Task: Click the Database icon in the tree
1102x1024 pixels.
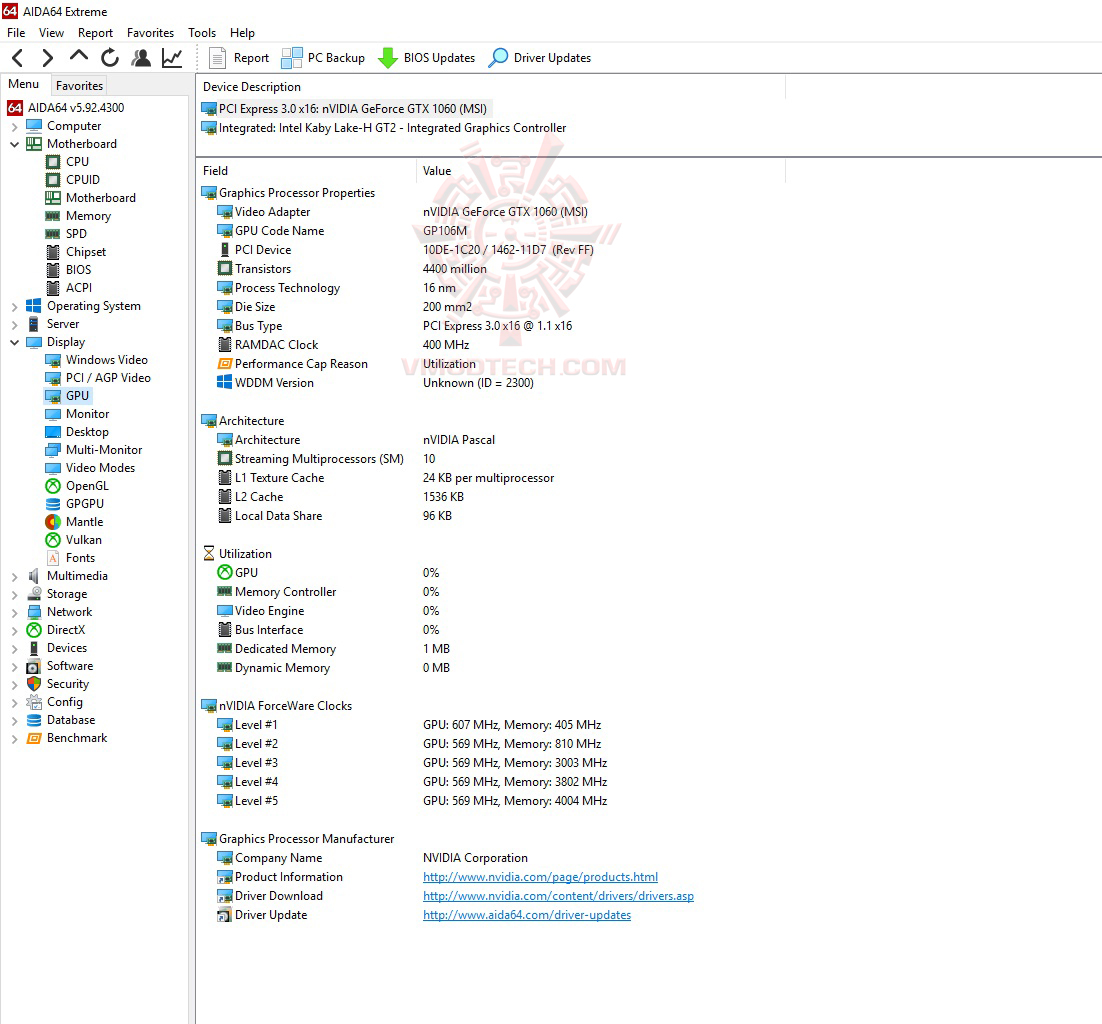Action: point(34,720)
